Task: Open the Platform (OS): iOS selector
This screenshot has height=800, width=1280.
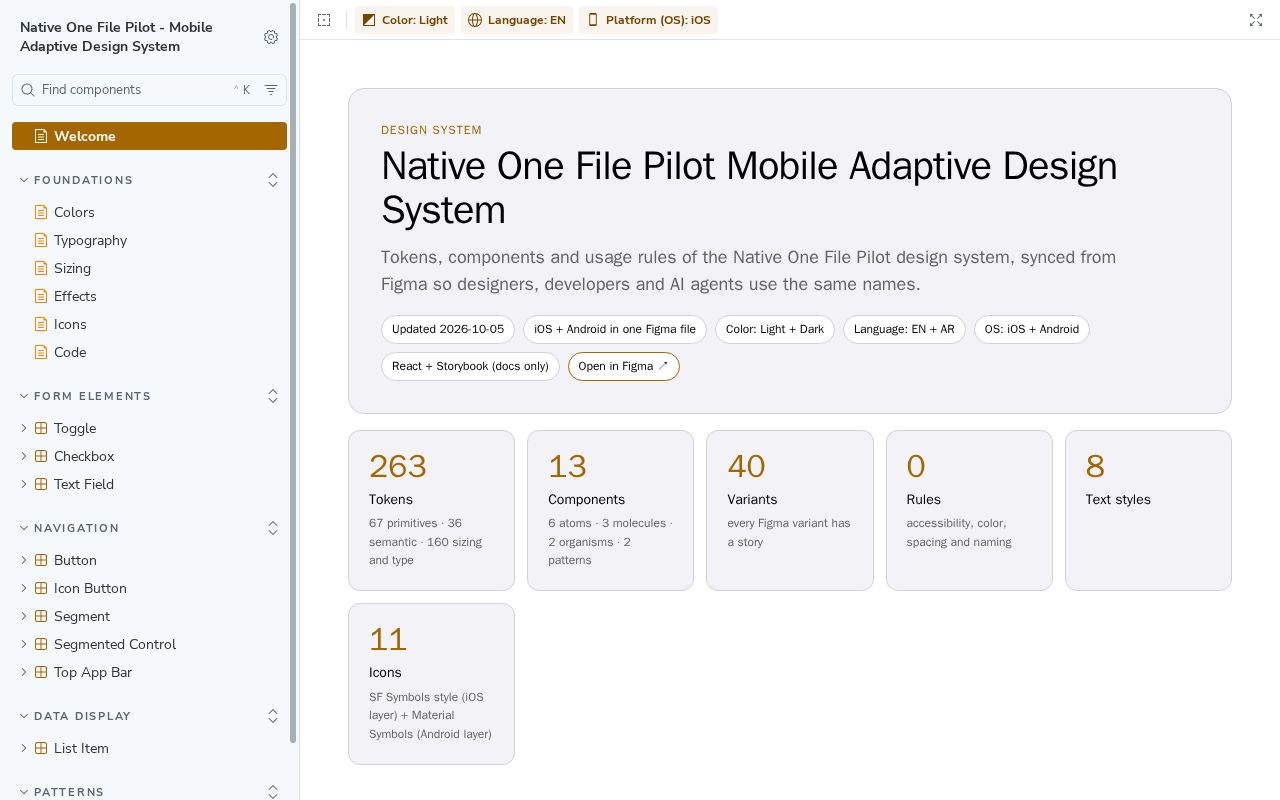Action: coord(648,20)
